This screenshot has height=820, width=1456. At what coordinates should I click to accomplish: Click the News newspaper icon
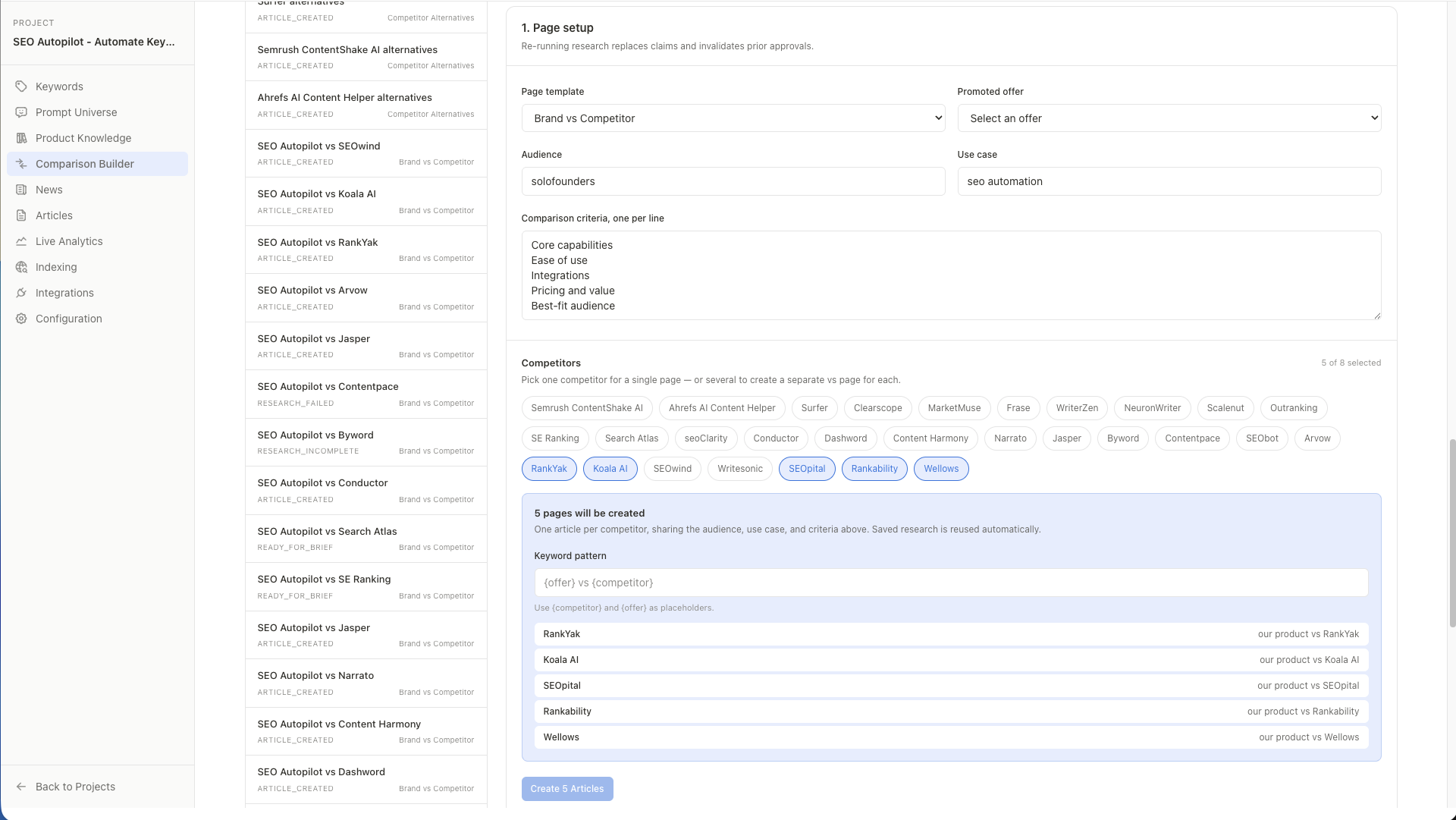point(21,190)
